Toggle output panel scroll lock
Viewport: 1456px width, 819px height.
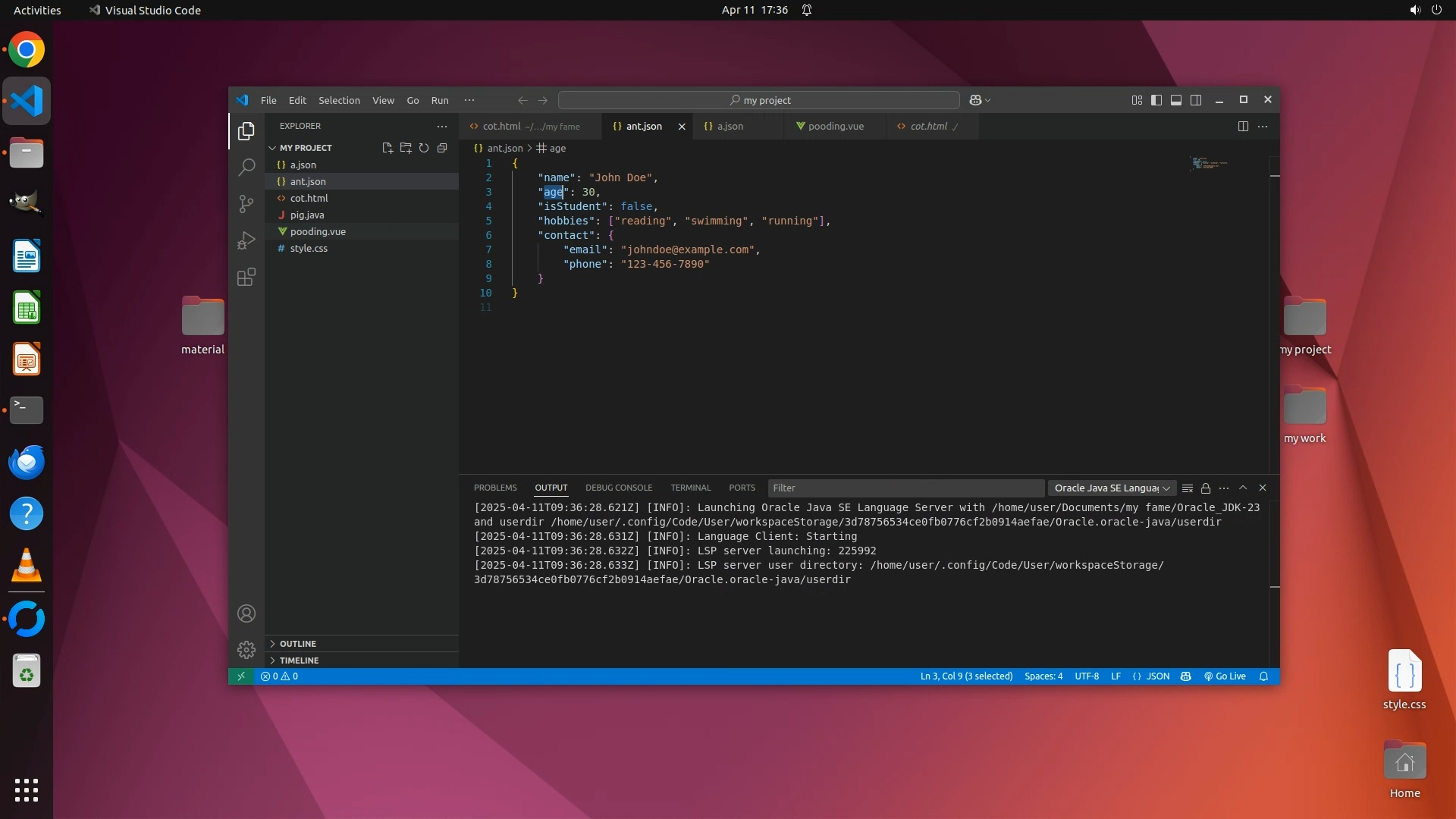pos(1206,488)
